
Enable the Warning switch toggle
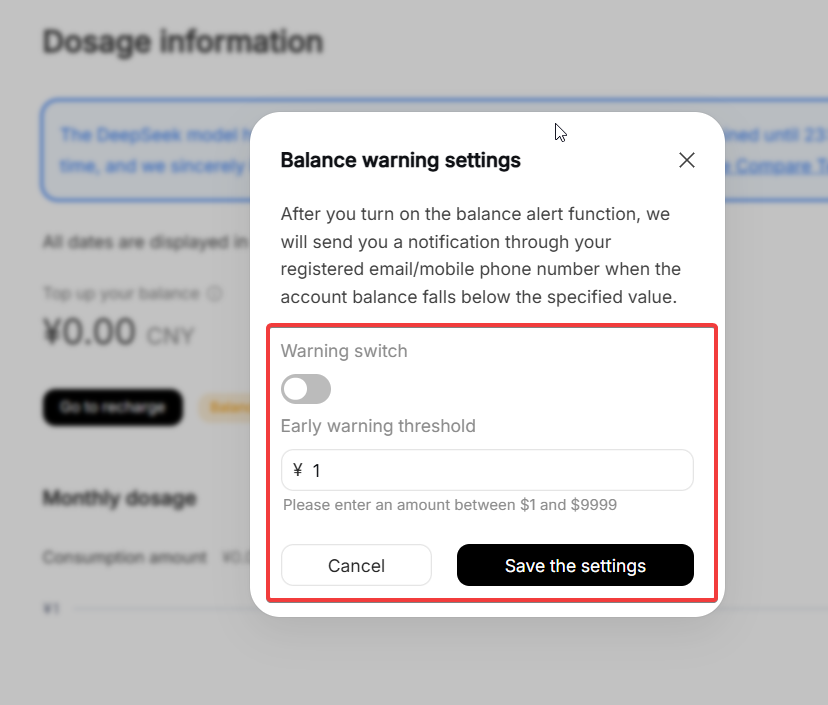point(306,389)
